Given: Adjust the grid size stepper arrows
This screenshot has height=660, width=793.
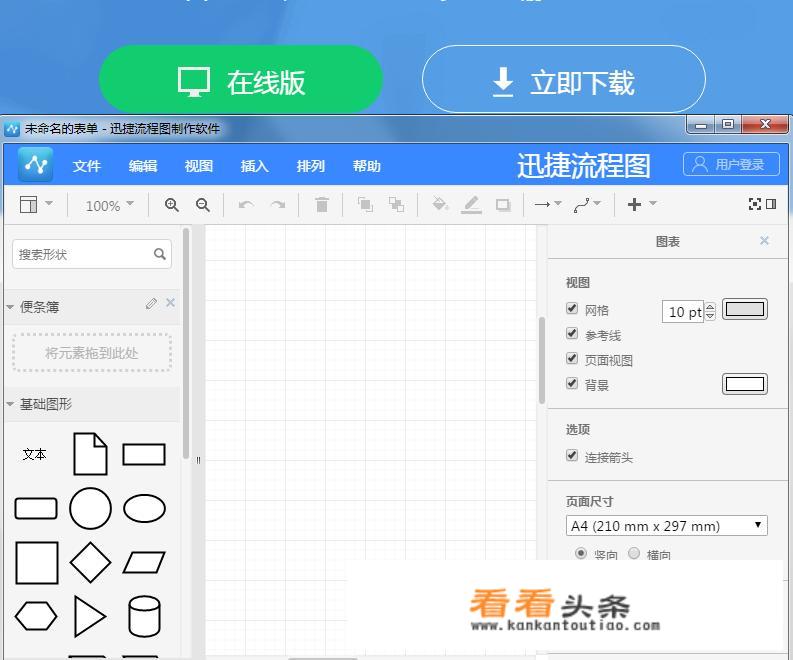Looking at the screenshot, I should [710, 311].
